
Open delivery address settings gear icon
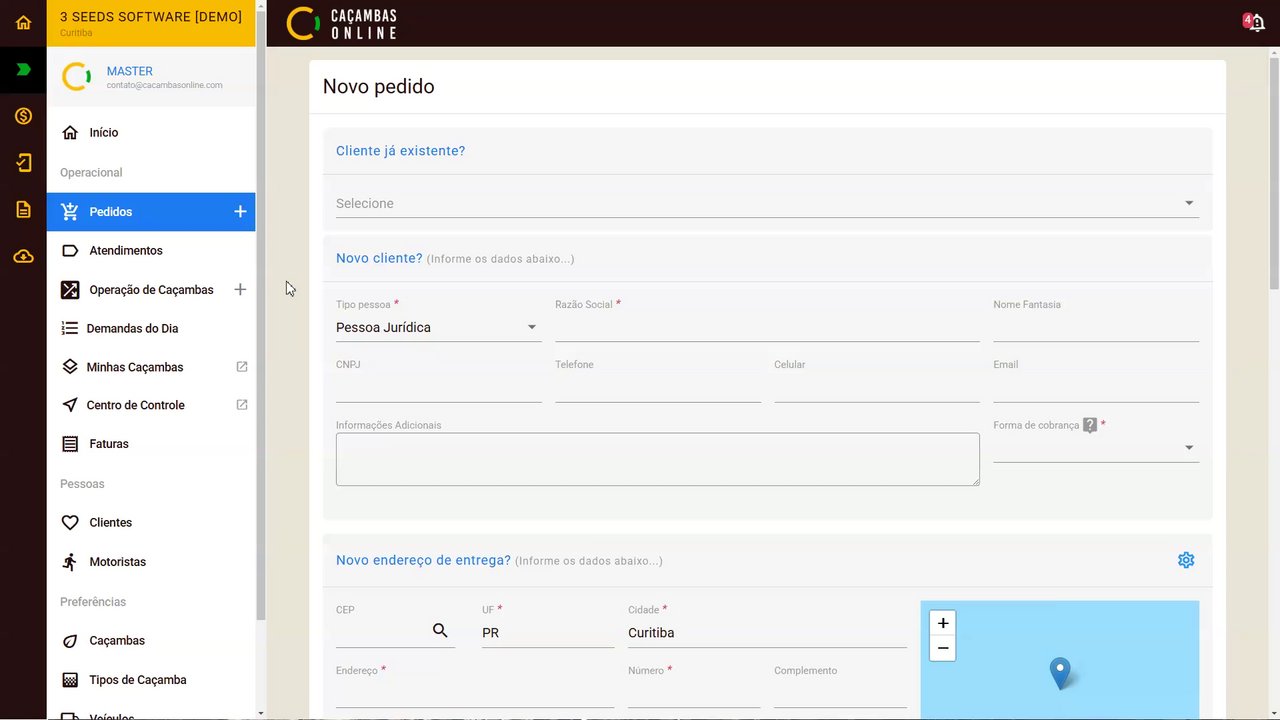[x=1186, y=560]
